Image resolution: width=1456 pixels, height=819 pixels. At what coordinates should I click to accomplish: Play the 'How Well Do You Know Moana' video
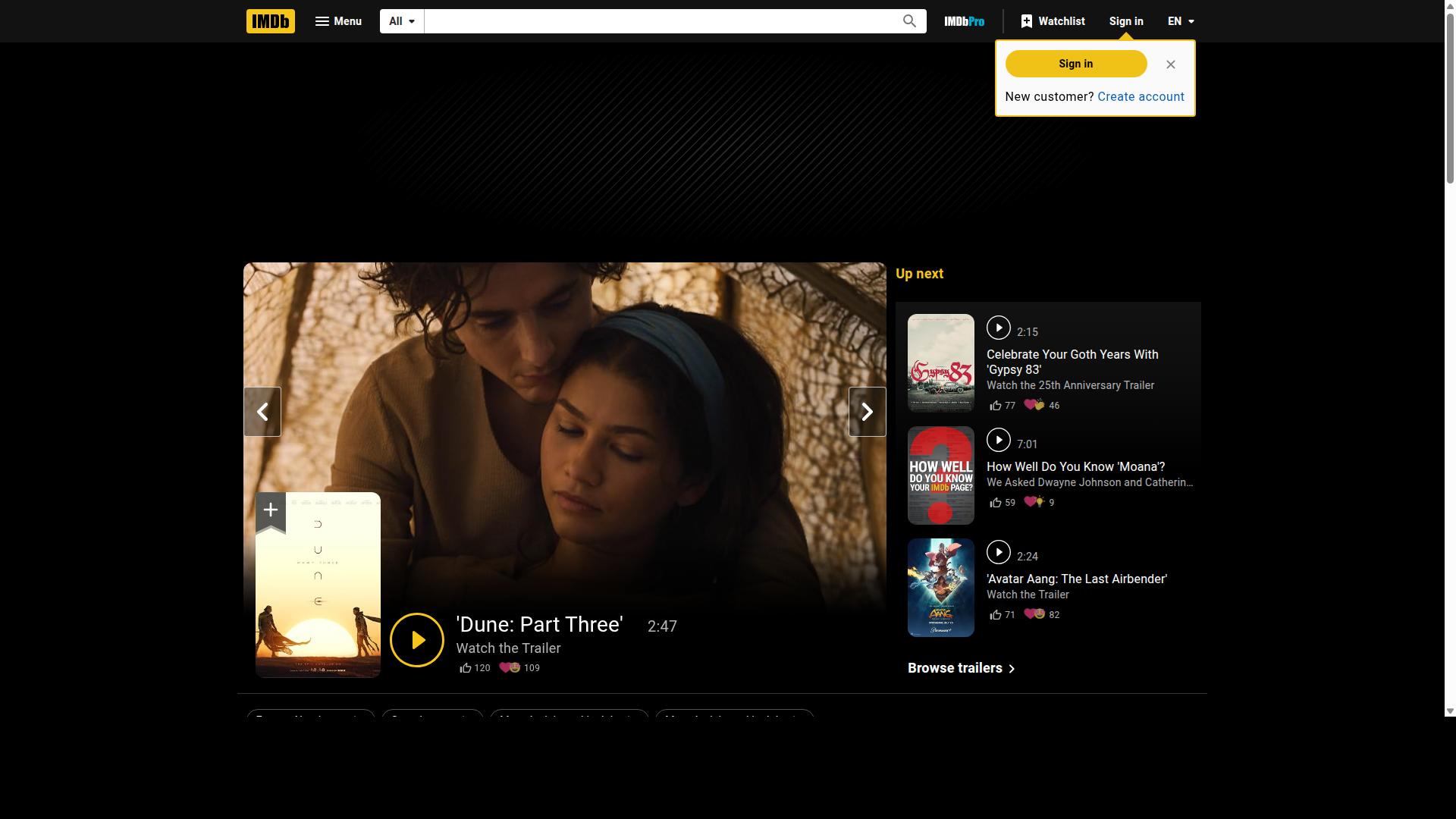pos(998,440)
